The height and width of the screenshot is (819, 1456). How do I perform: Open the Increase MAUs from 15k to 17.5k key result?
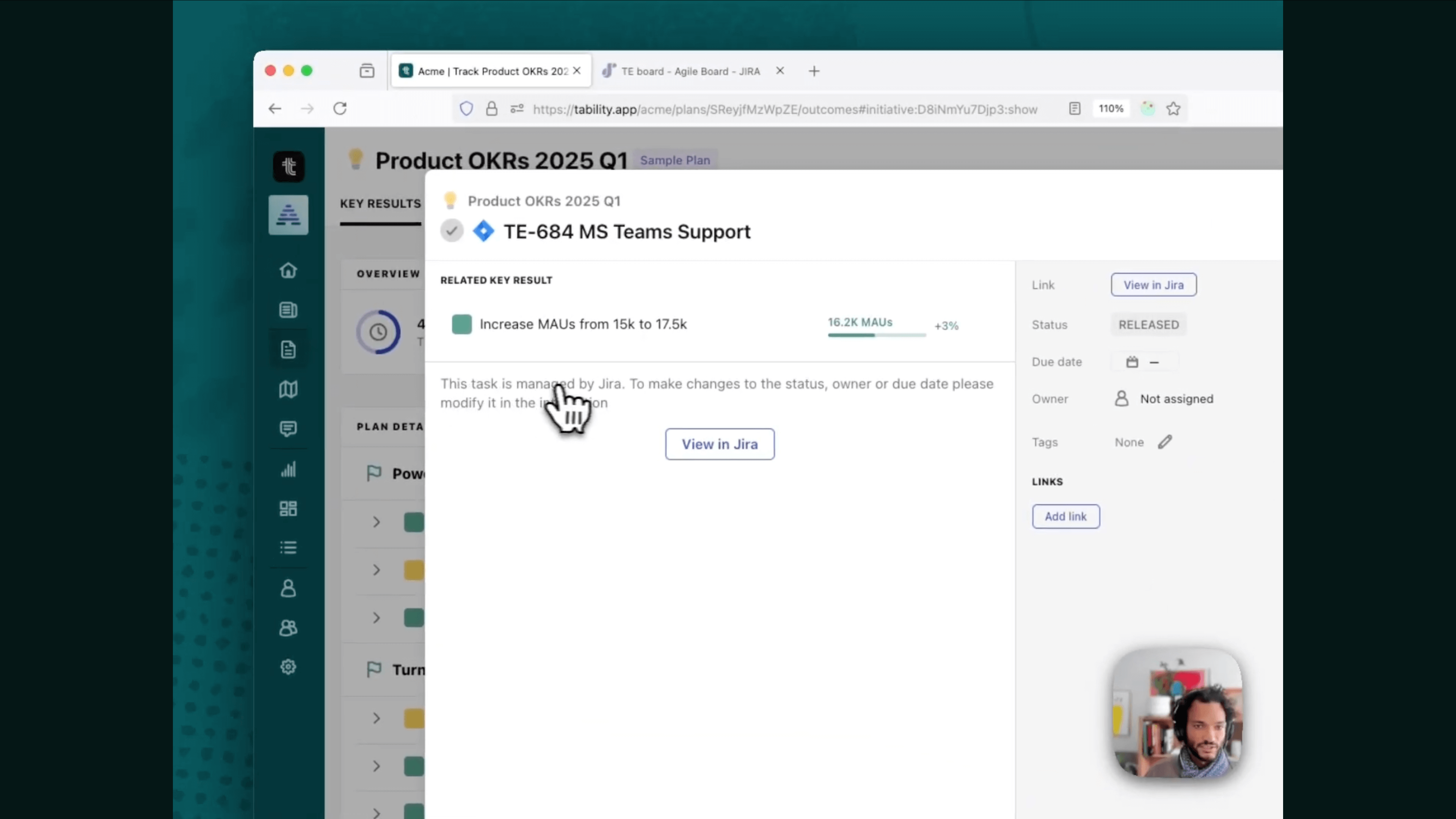pyautogui.click(x=583, y=325)
